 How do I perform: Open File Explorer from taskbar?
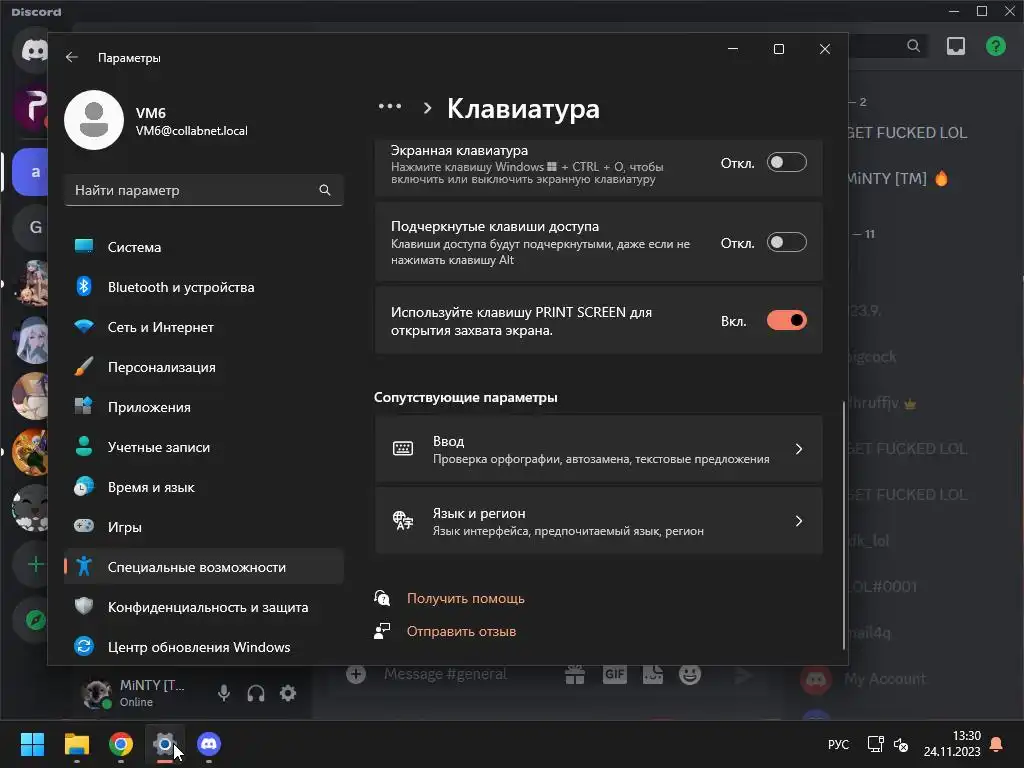pyautogui.click(x=77, y=744)
